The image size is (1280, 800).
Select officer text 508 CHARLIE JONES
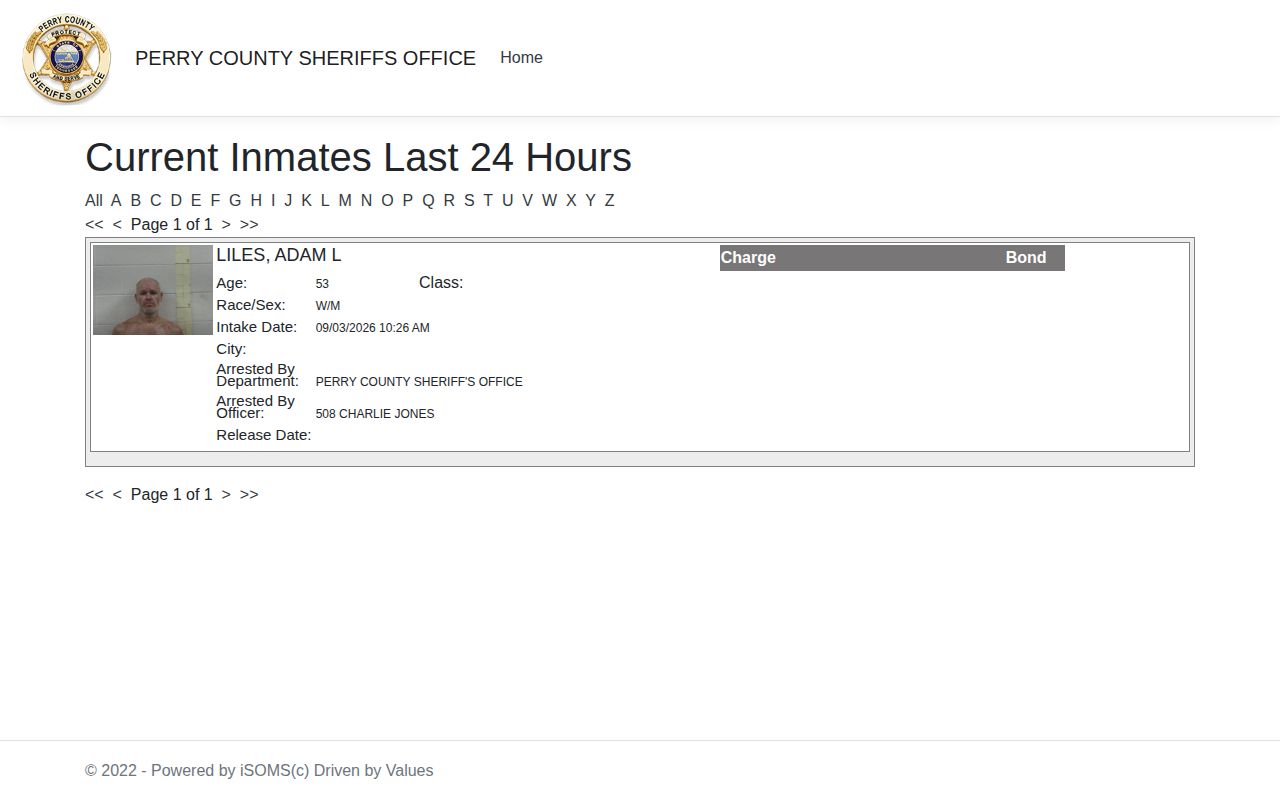pyautogui.click(x=375, y=413)
